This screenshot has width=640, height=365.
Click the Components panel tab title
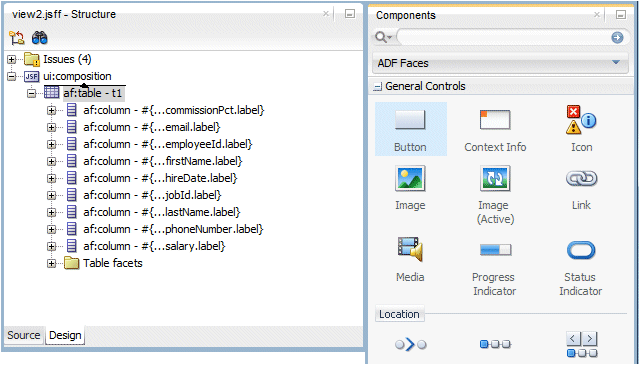click(x=406, y=16)
